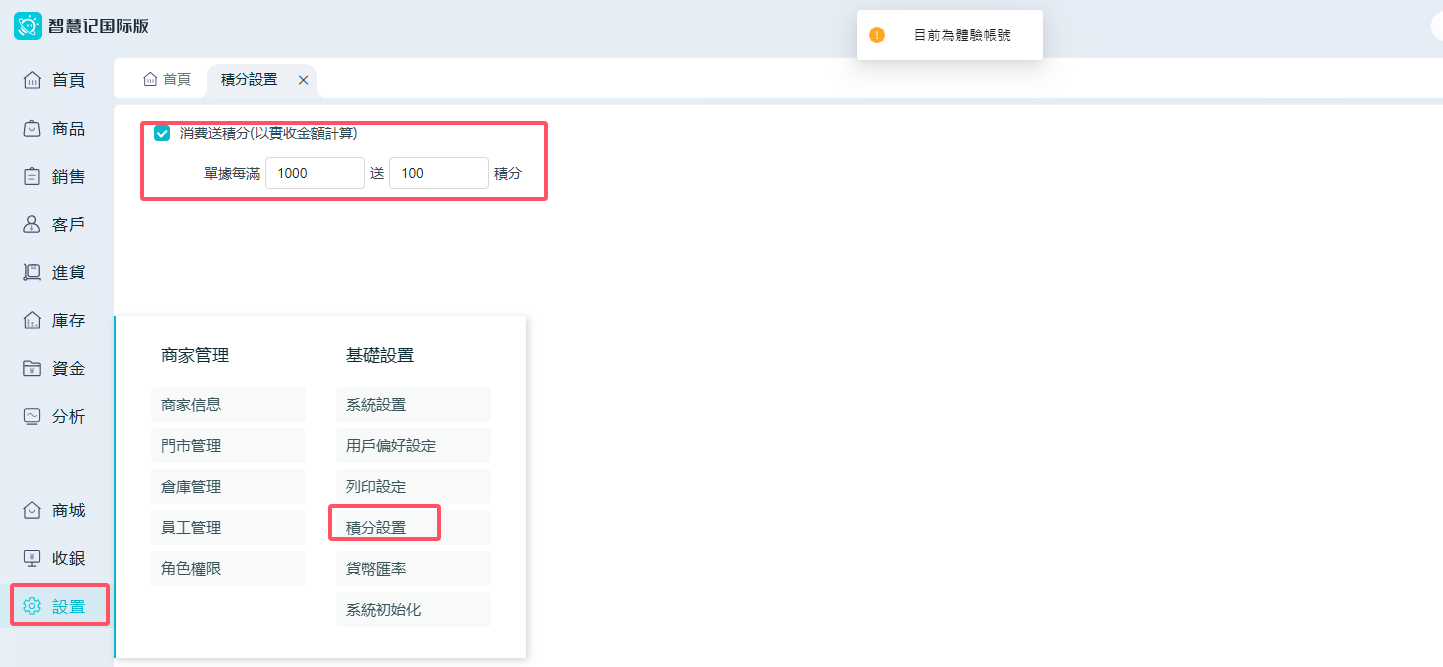Screen dimensions: 1443x667
Task: Open the 客戶 customer person icon
Action: pyautogui.click(x=32, y=224)
